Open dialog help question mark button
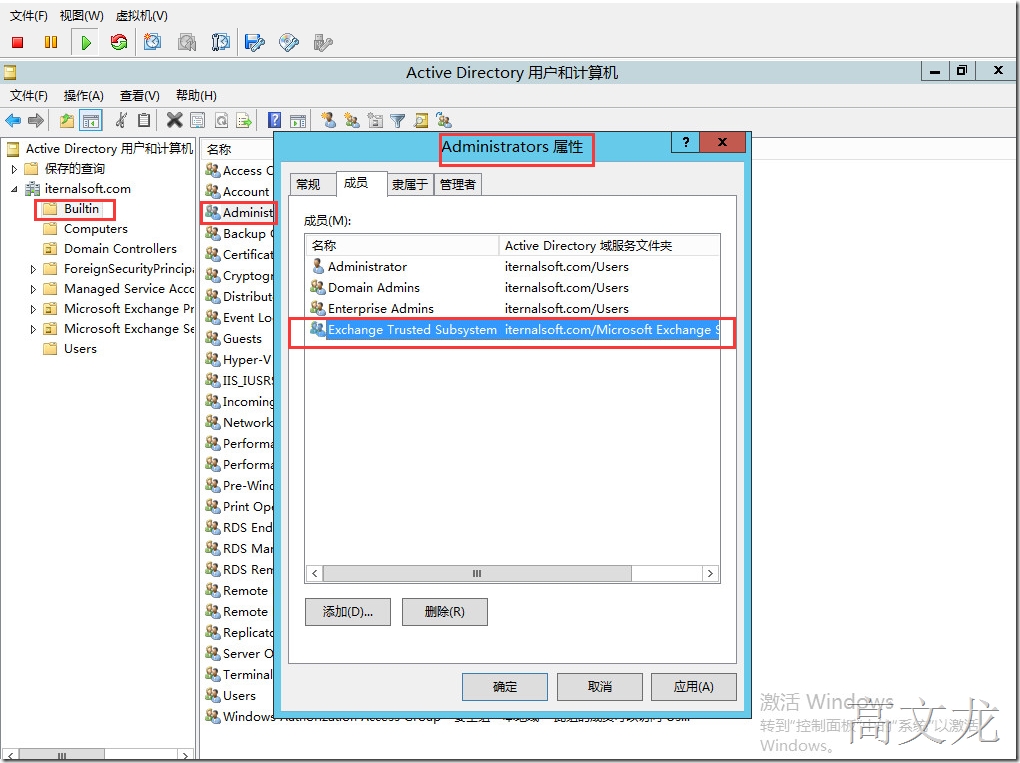 click(x=686, y=142)
